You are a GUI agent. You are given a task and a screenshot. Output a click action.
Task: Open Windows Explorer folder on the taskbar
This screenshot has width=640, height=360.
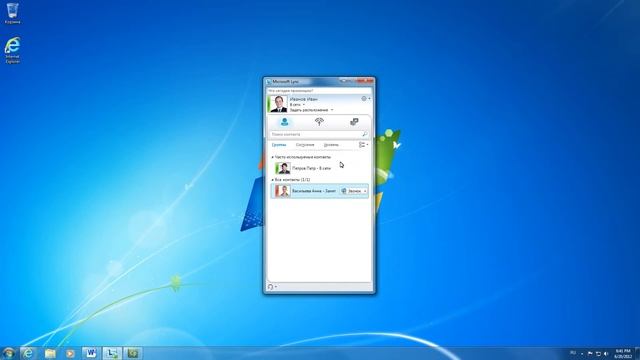tap(50, 353)
